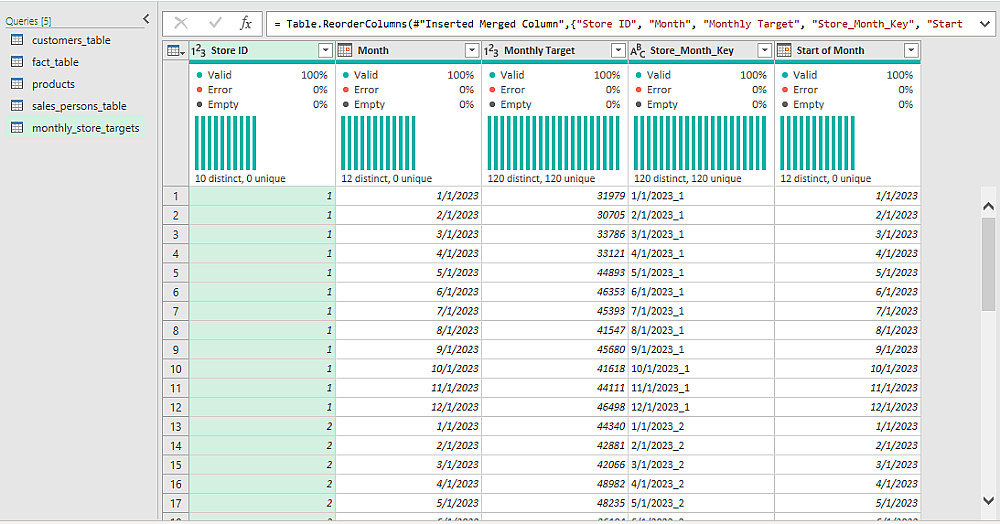Open the Month column filter dropdown
Image resolution: width=1000 pixels, height=524 pixels.
click(472, 50)
